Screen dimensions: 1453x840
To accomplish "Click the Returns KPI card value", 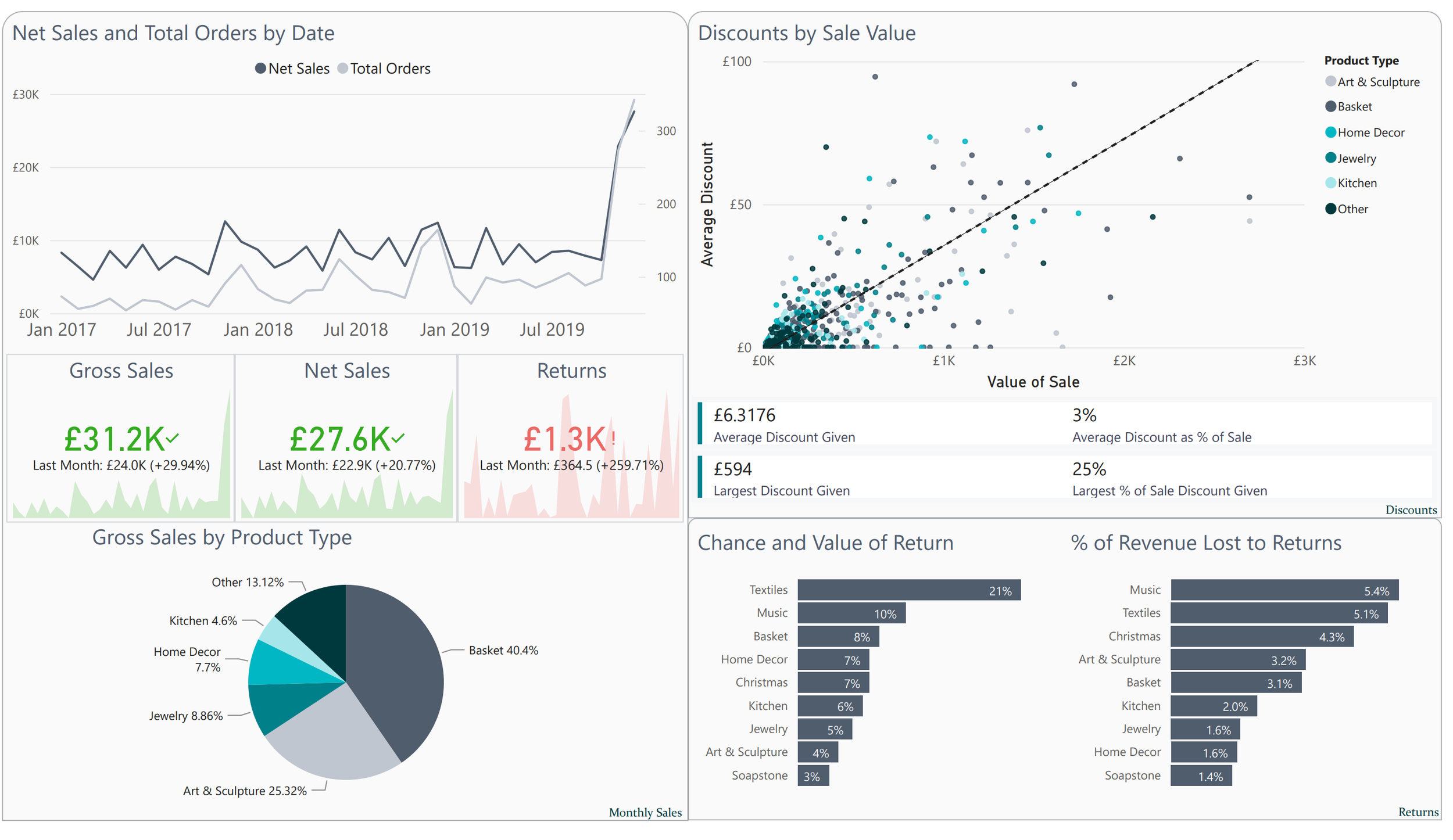I will point(565,439).
